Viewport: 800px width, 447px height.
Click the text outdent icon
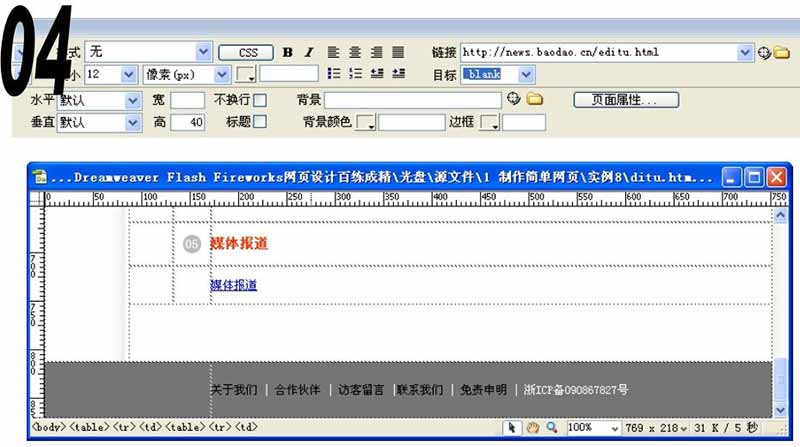[377, 73]
